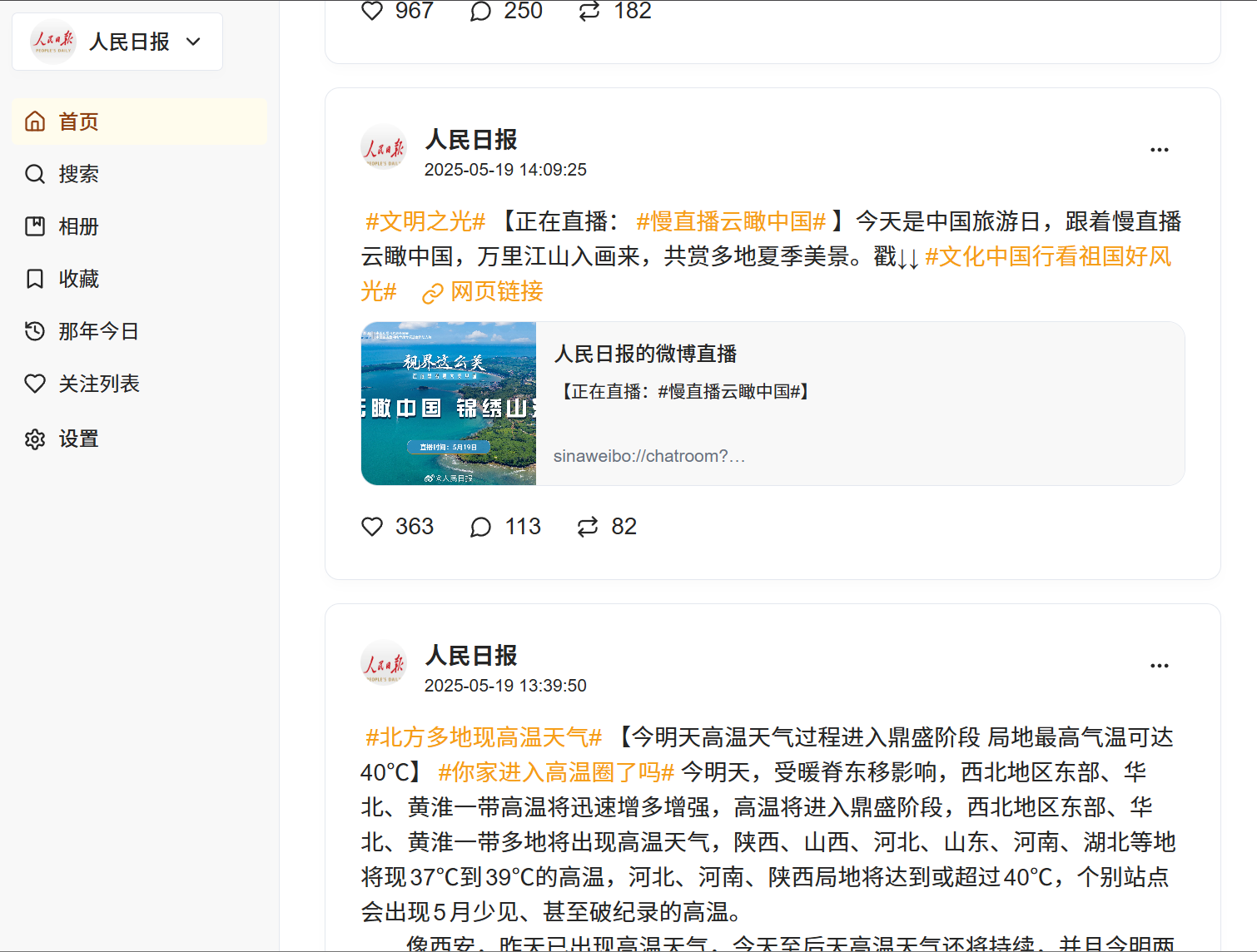Click the magnifier icon beside 搜索
1257x952 pixels.
[35, 174]
